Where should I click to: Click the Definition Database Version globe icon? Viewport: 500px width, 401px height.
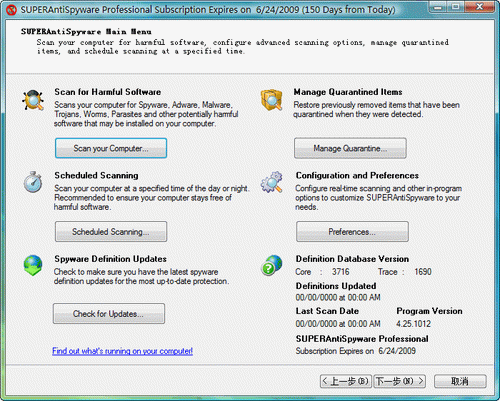[272, 265]
